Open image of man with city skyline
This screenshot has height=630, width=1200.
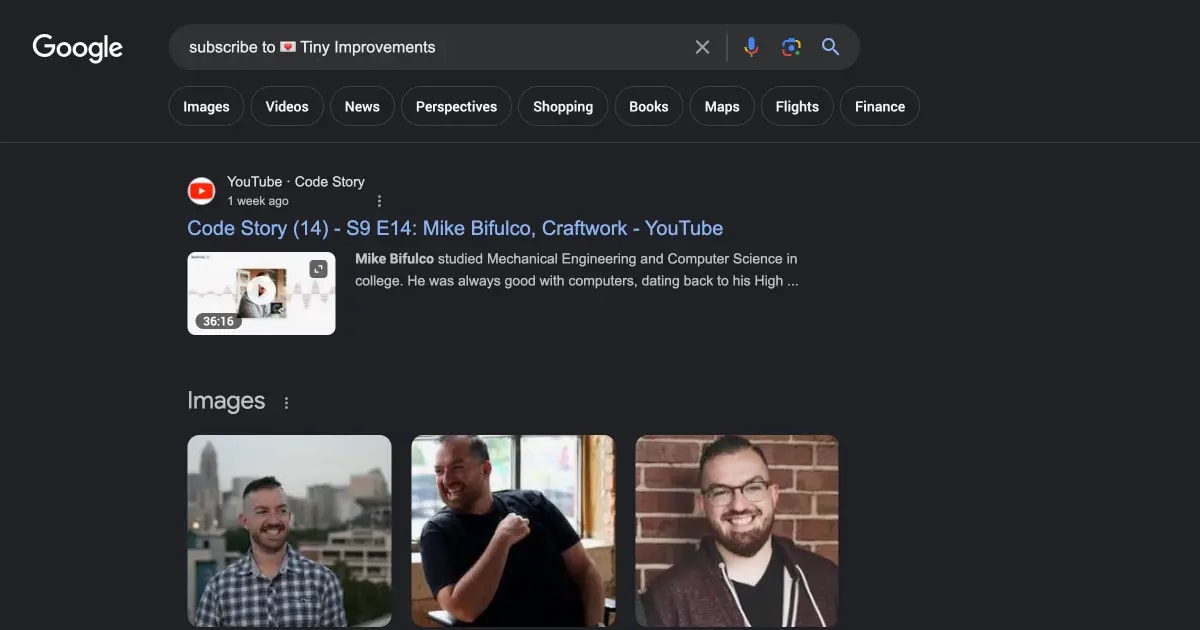tap(290, 531)
